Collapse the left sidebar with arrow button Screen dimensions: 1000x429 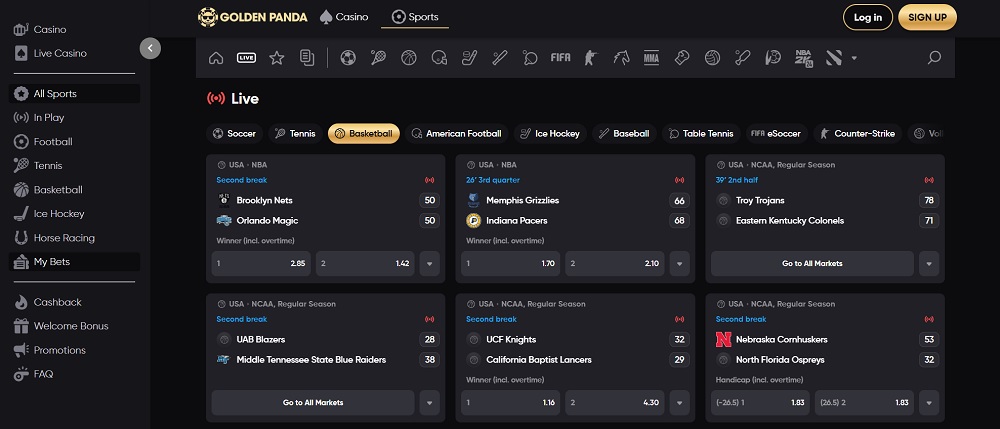151,48
